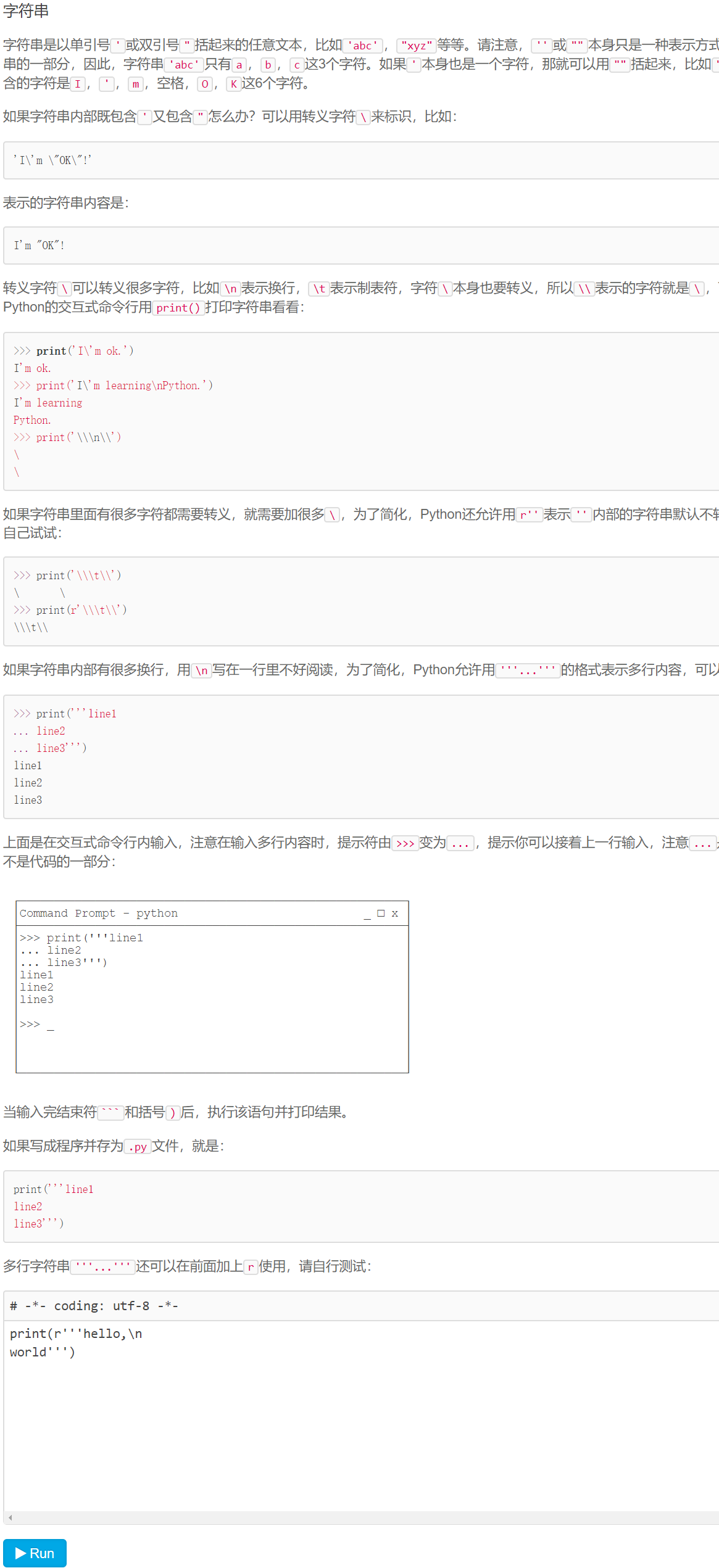
Task: Click the \t inline code before 表示制表符
Action: 319,289
